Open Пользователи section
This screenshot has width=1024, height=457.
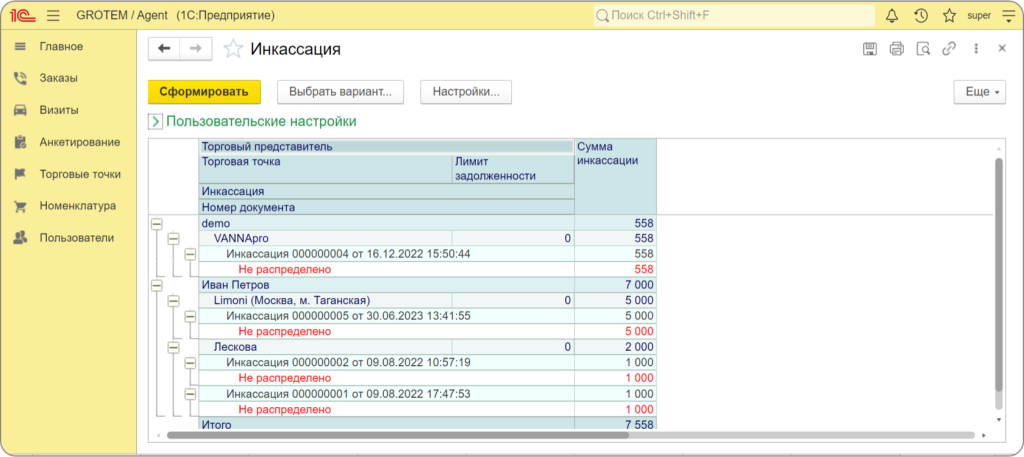[76, 238]
